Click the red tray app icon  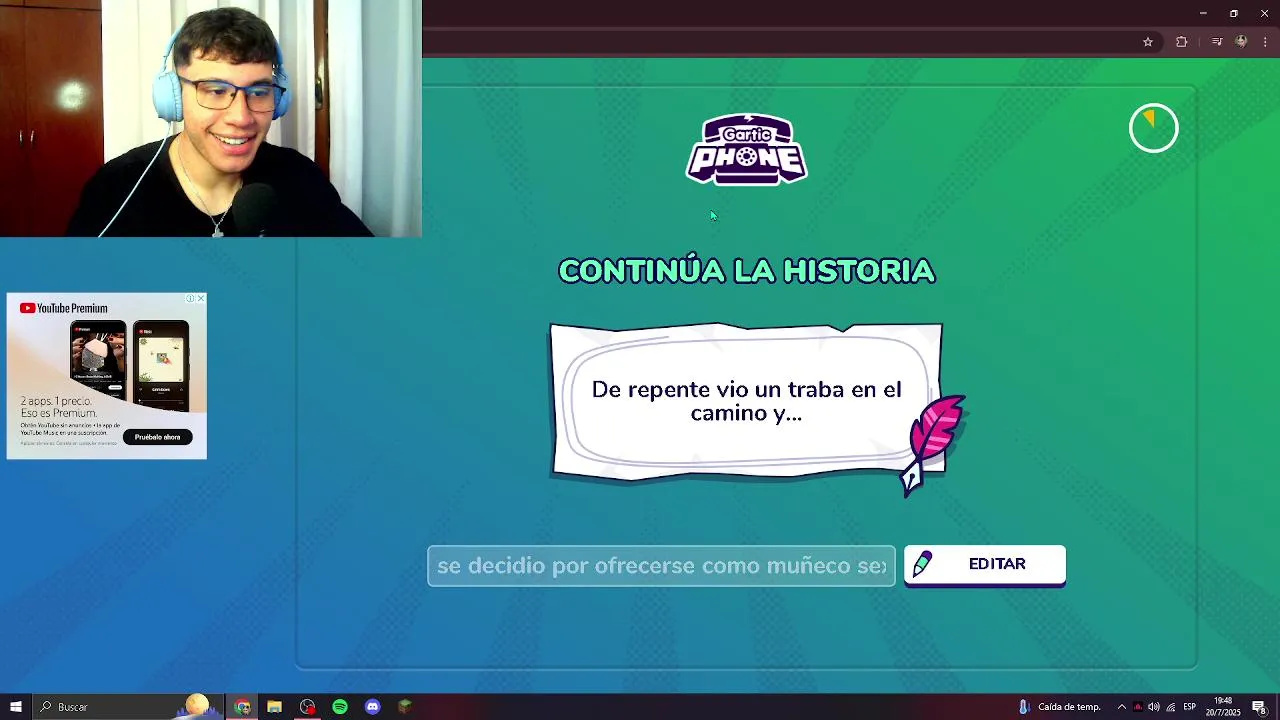click(1138, 707)
